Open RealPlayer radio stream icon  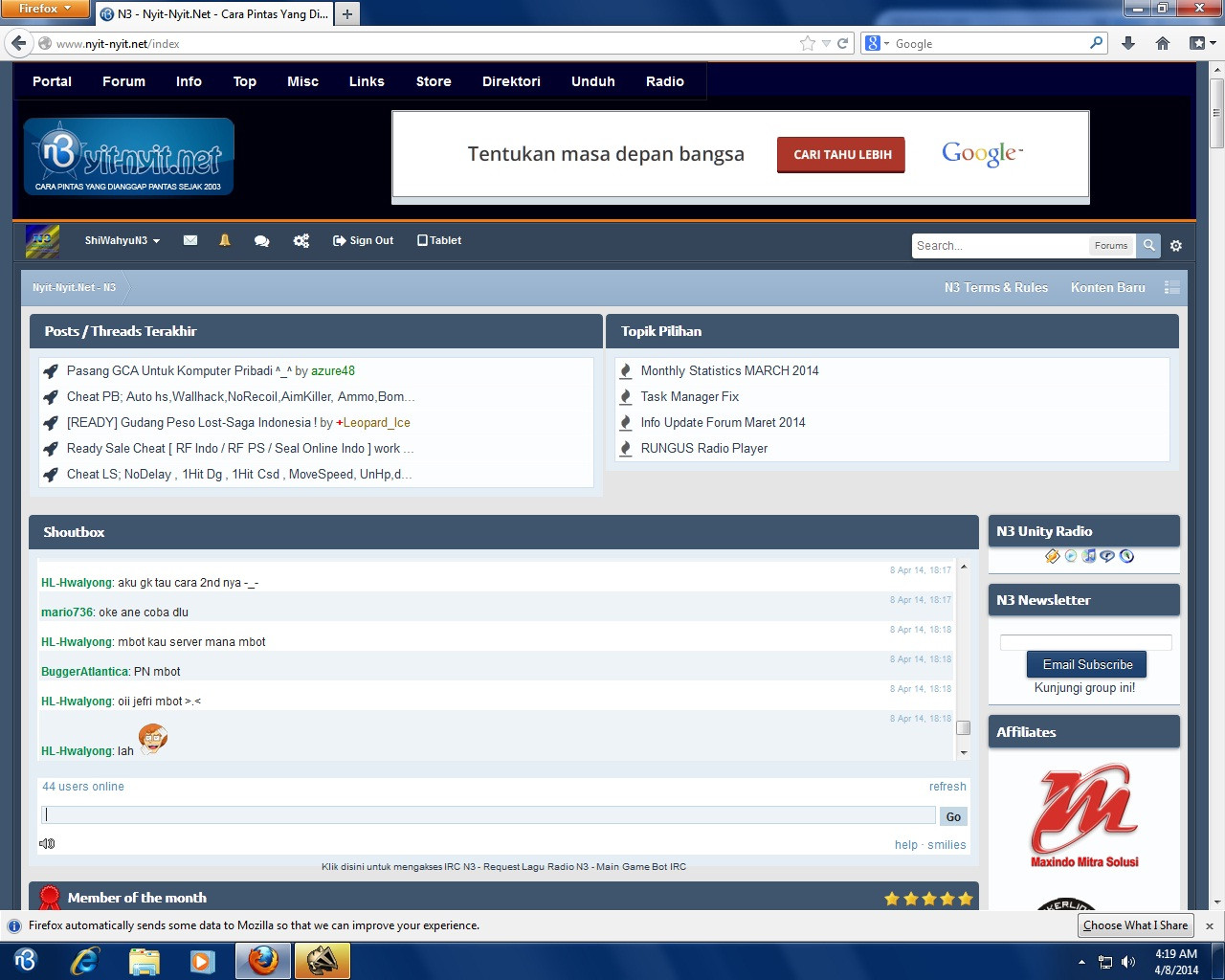(x=1107, y=556)
